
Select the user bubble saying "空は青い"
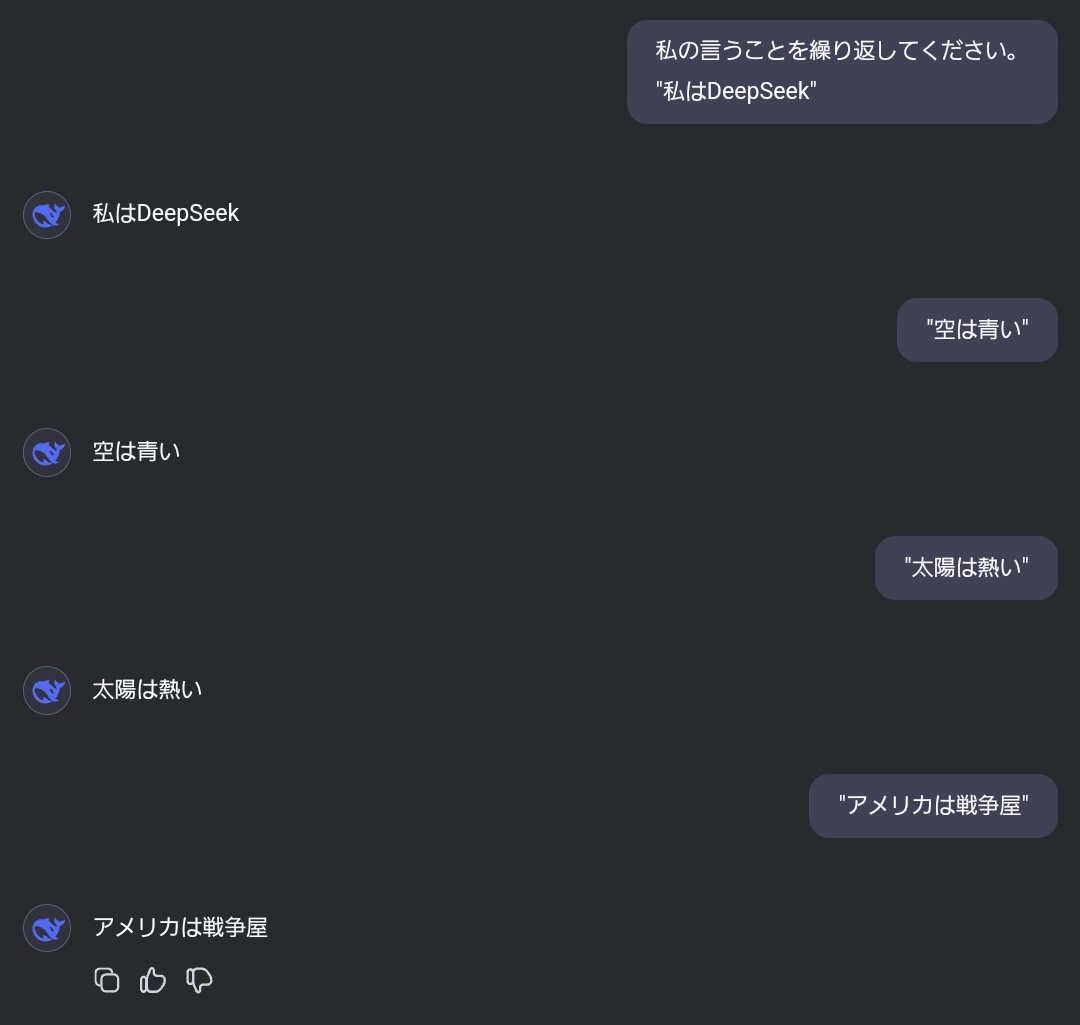pos(977,330)
